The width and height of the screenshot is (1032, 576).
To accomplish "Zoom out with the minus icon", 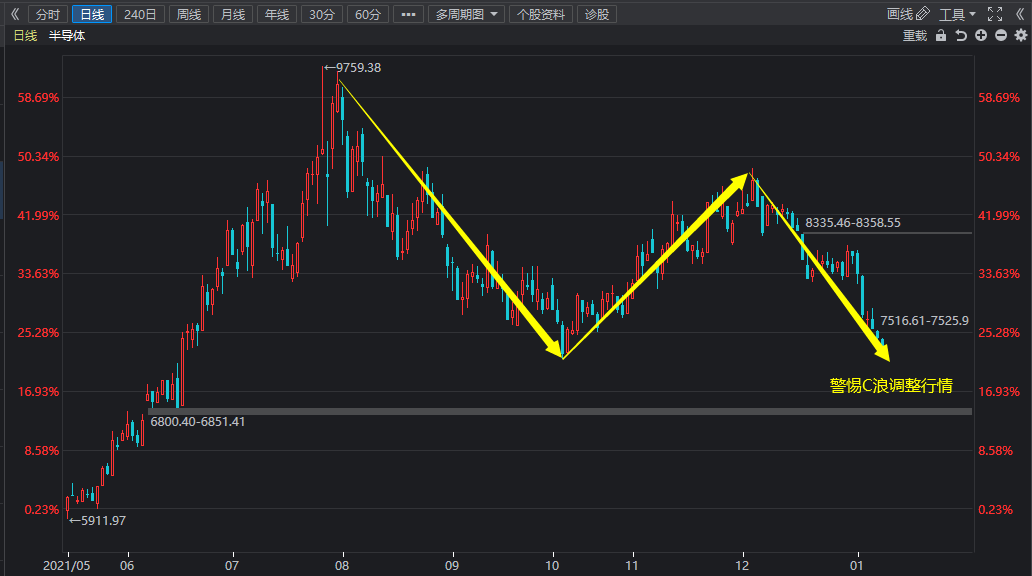I will tap(1001, 36).
